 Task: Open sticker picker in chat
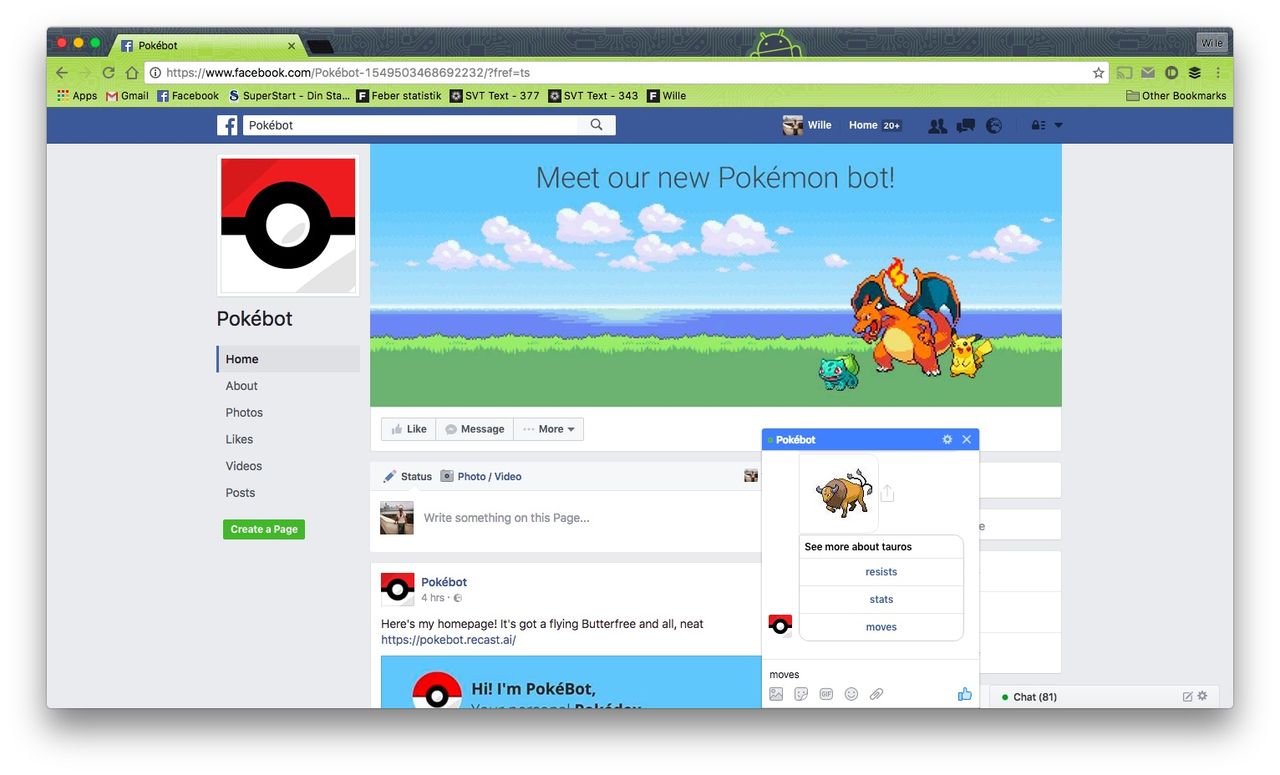pos(801,694)
